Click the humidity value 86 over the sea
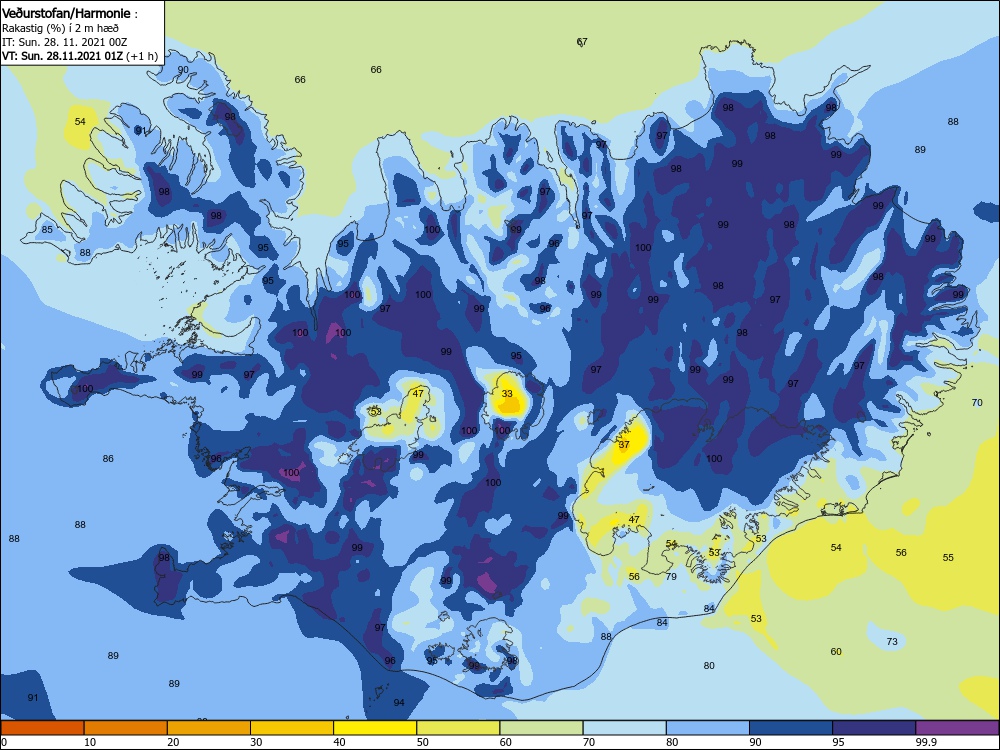The width and height of the screenshot is (1000, 750). [108, 459]
